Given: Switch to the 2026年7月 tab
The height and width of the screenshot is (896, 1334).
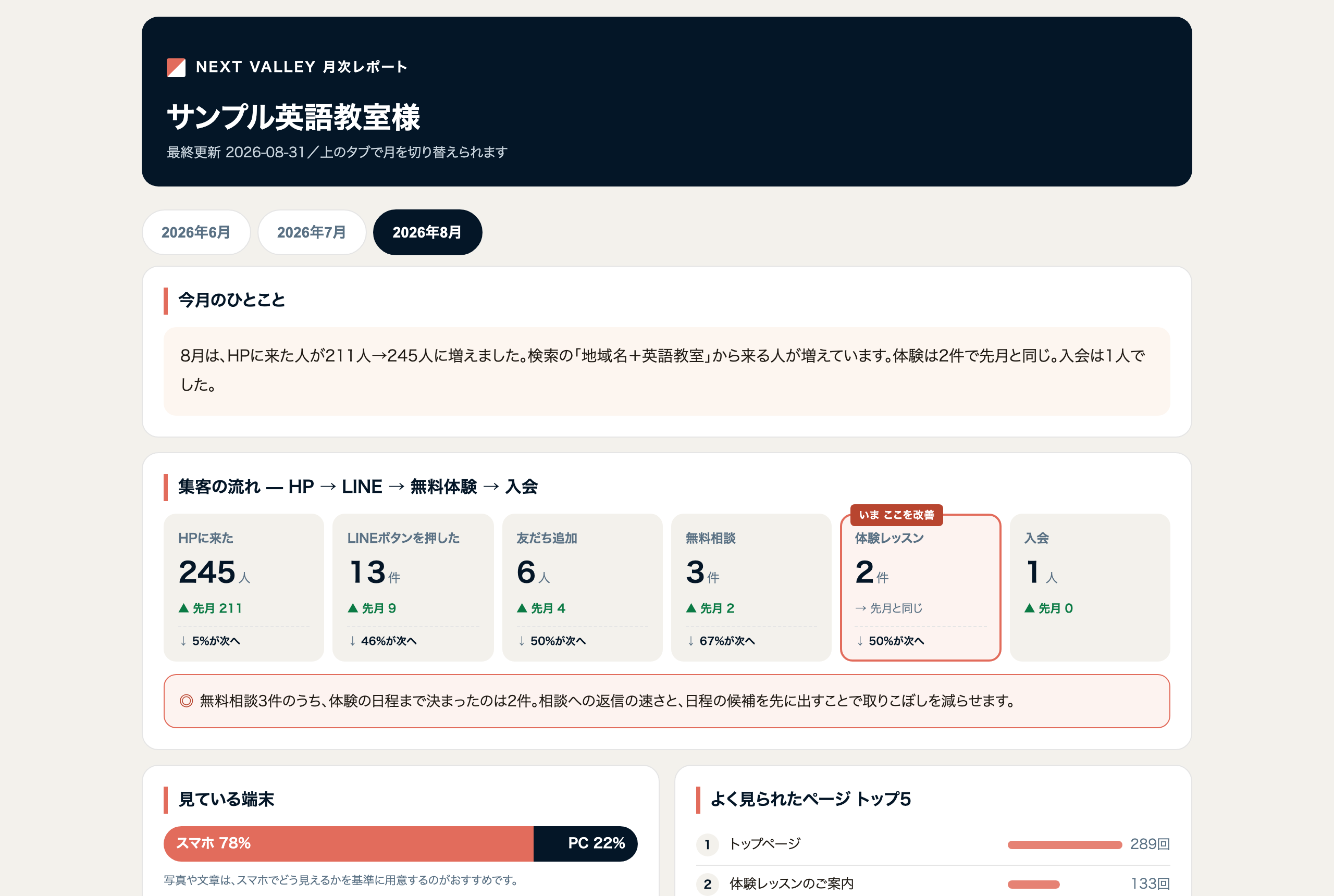Looking at the screenshot, I should click(x=312, y=232).
